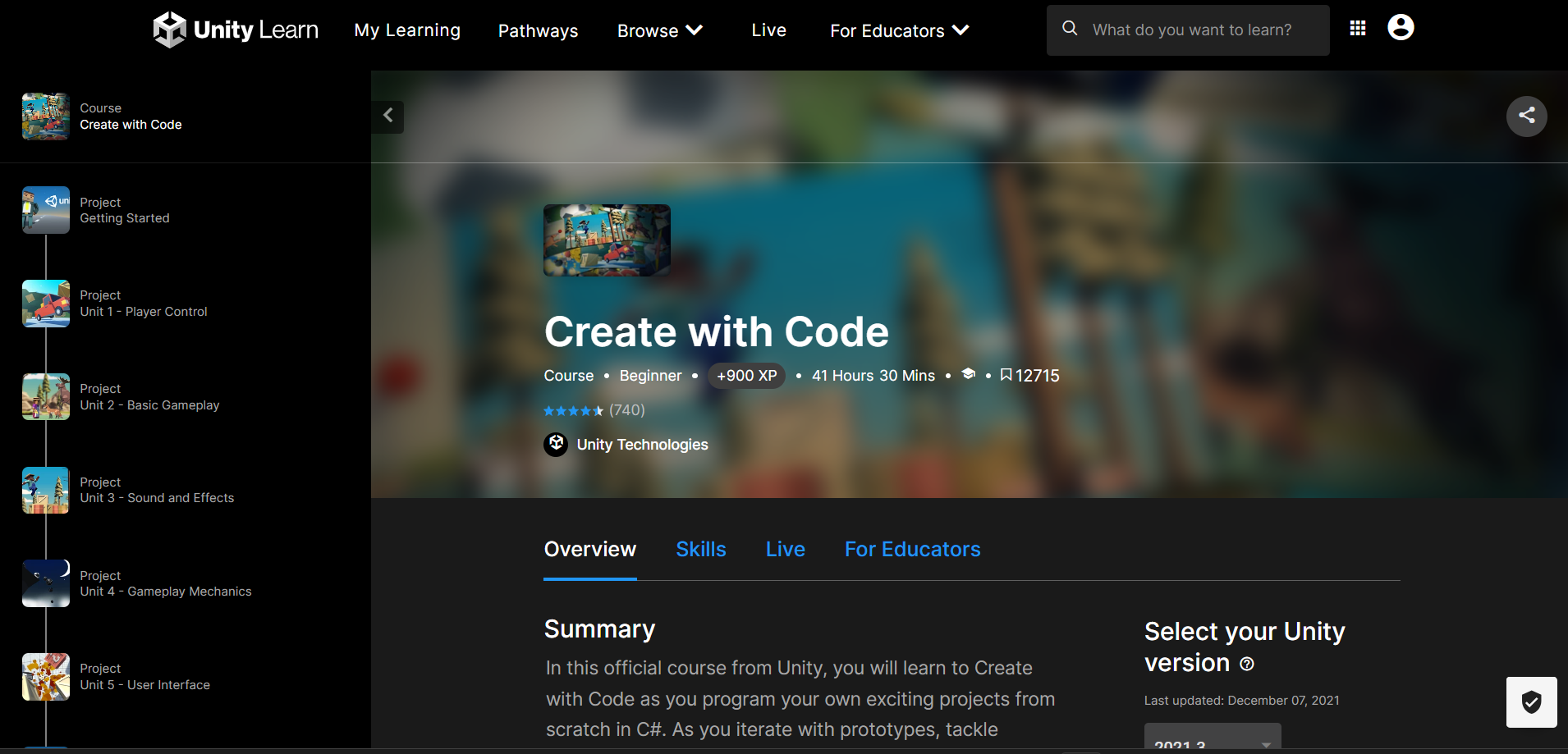The width and height of the screenshot is (1568, 754).
Task: Click the Create with Code title heading
Action: pos(716,332)
